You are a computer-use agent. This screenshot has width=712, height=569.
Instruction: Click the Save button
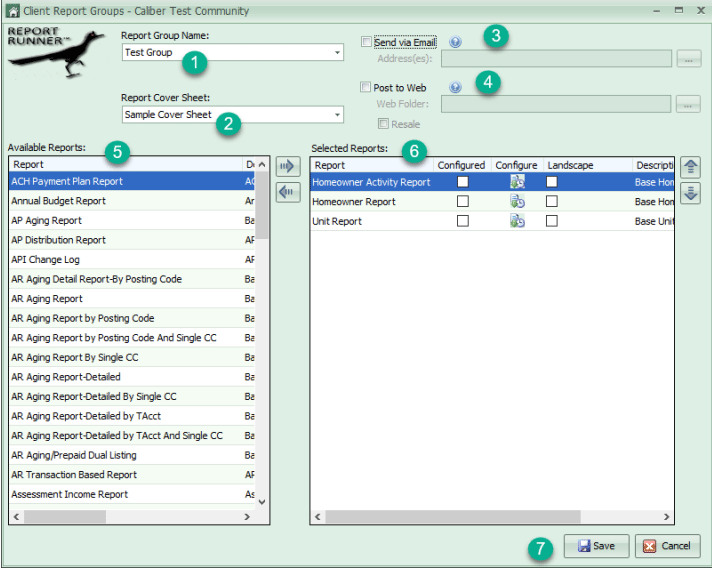point(596,546)
